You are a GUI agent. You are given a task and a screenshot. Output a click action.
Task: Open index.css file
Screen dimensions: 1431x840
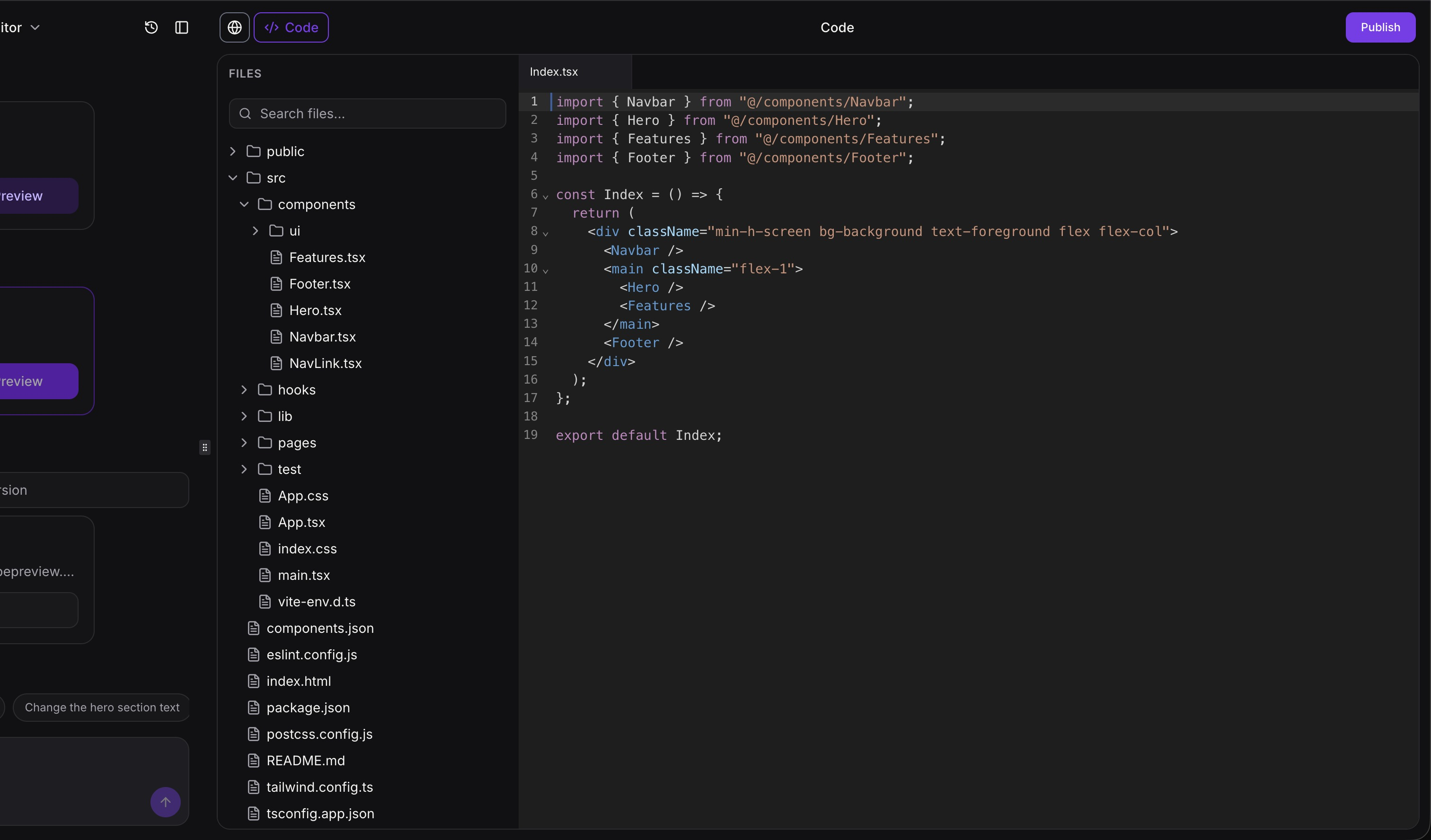point(307,548)
